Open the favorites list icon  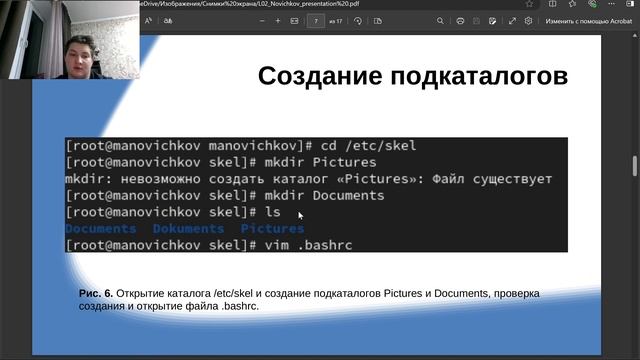(x=572, y=4)
